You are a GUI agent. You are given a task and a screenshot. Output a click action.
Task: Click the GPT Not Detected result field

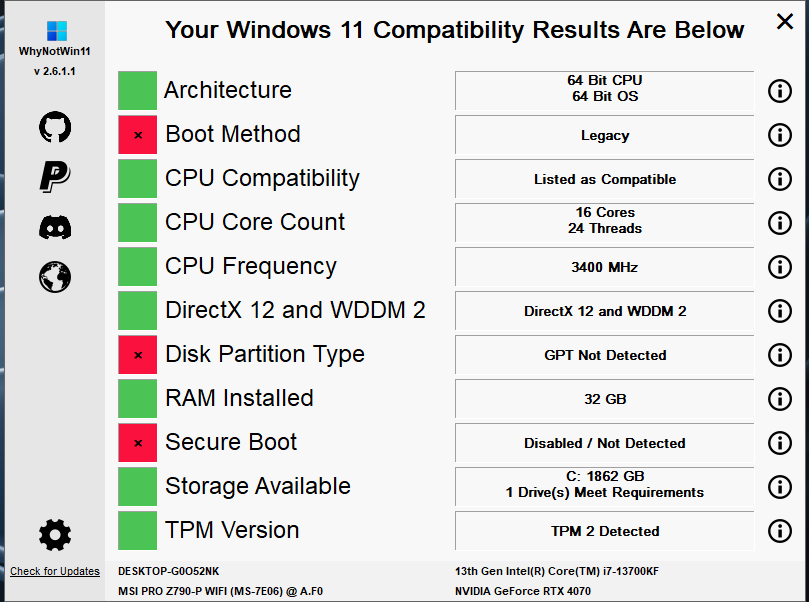[x=605, y=355]
